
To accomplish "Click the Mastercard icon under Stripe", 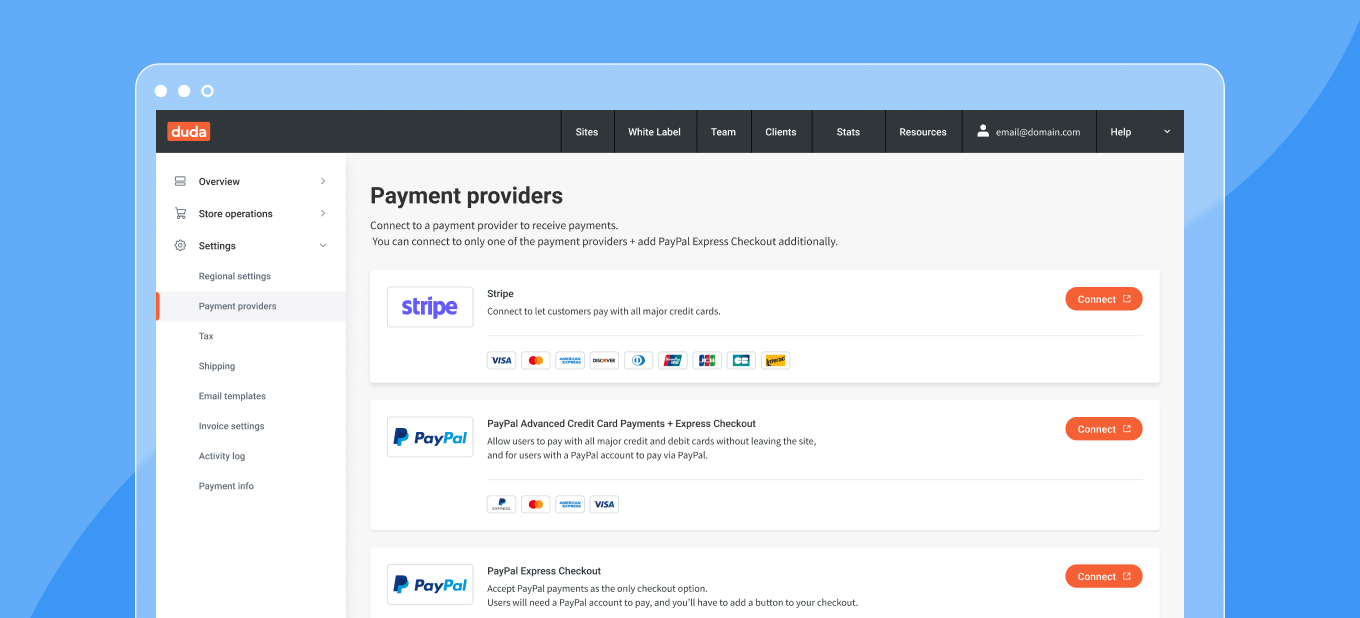I will pos(536,360).
